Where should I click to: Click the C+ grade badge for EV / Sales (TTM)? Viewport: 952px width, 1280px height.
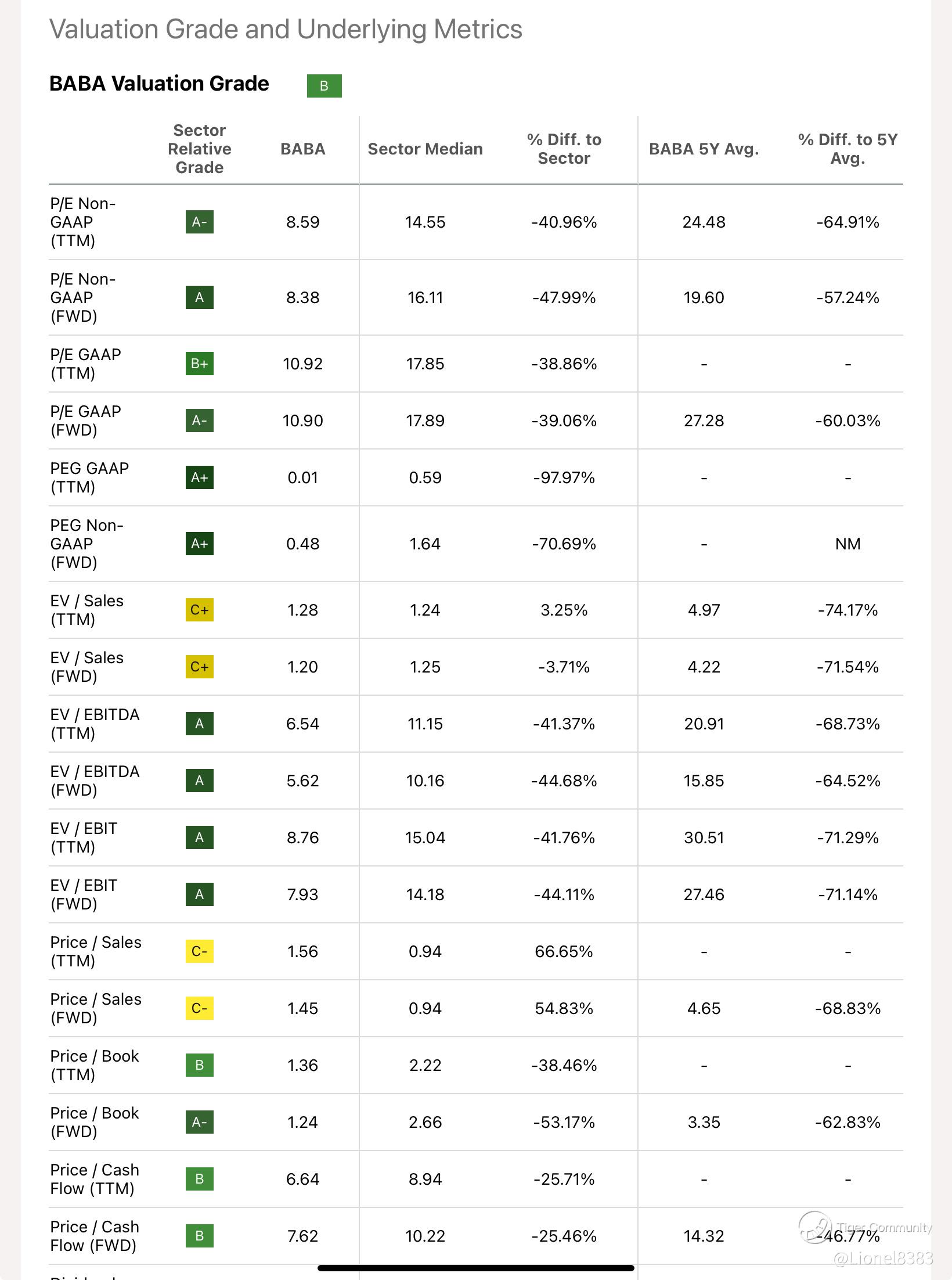coord(199,610)
